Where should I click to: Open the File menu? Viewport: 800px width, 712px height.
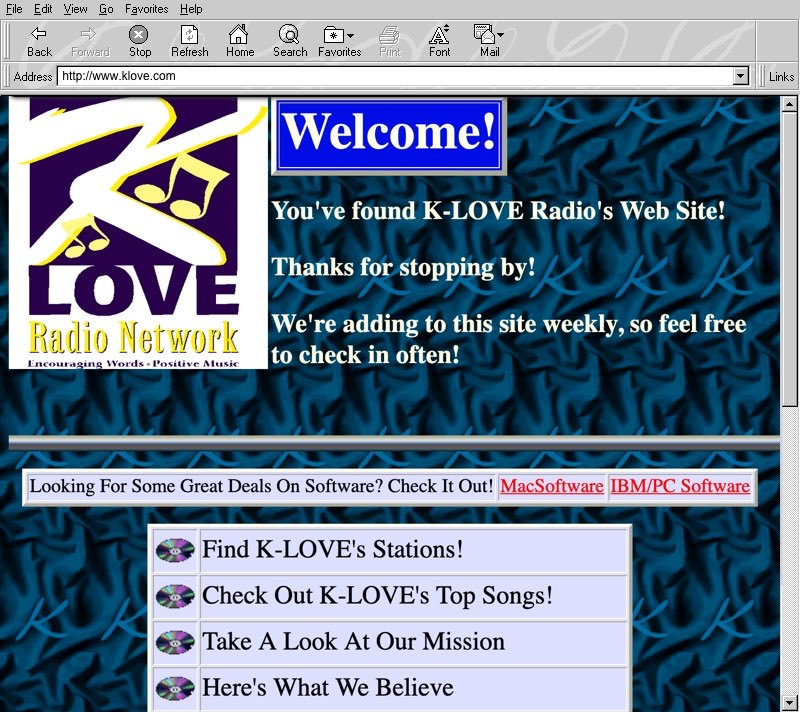coord(14,9)
